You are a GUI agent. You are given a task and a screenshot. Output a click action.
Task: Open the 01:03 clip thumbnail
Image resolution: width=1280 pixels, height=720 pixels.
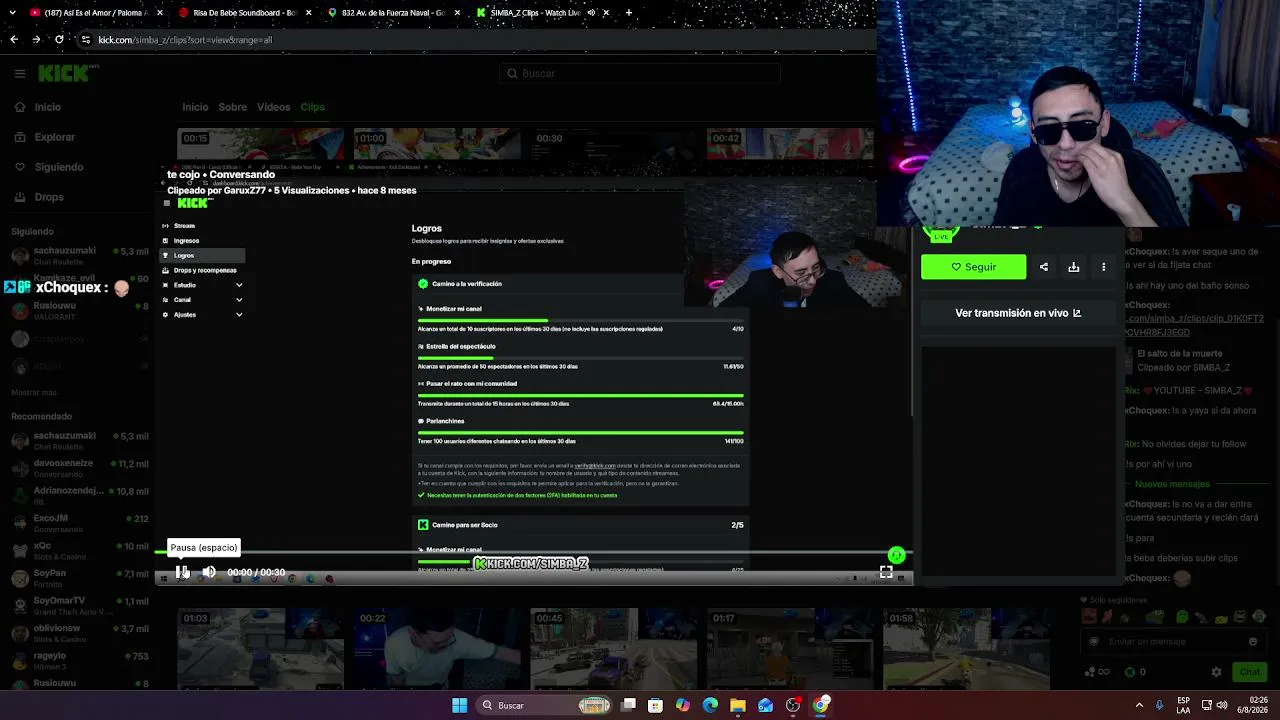click(x=261, y=649)
